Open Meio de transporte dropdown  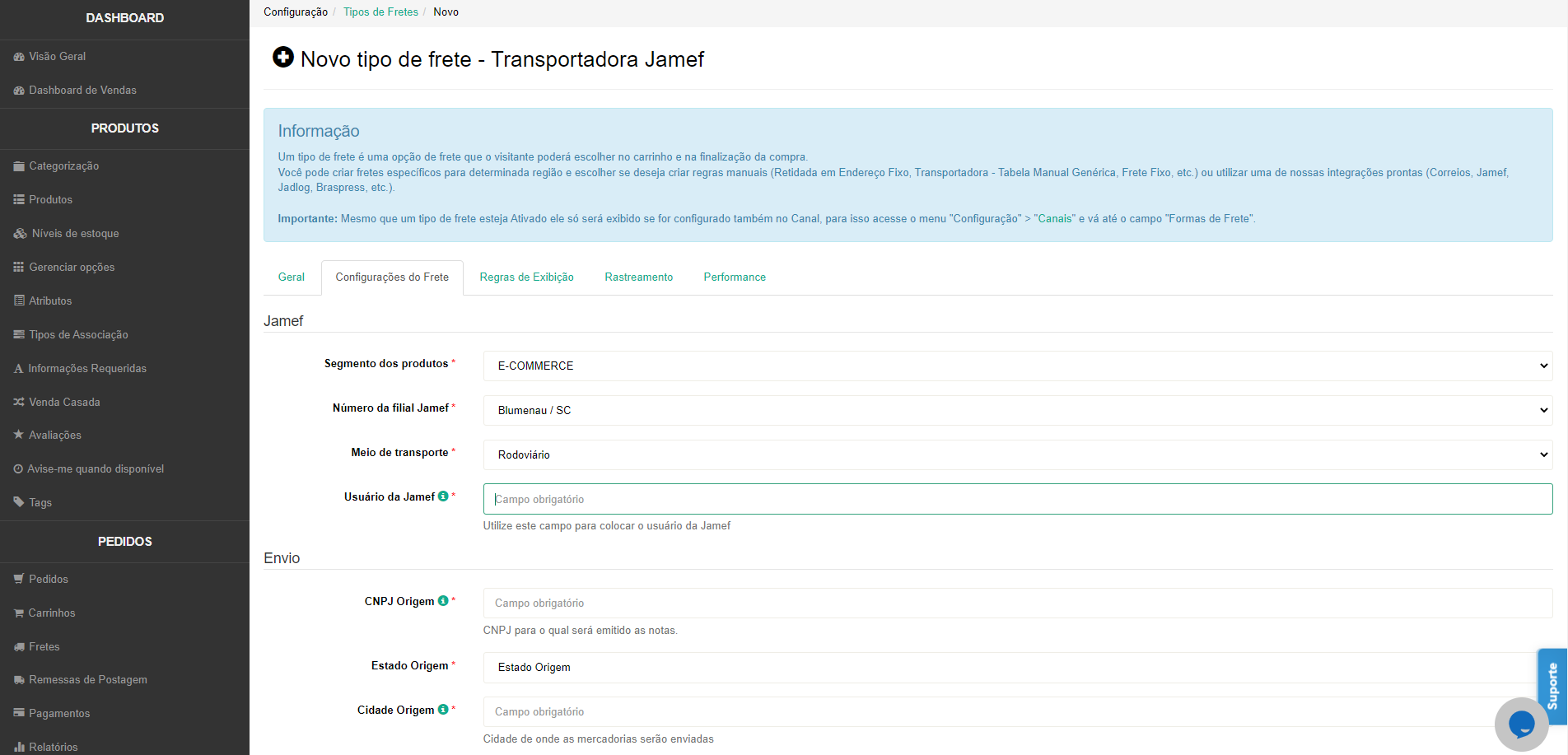click(1018, 454)
